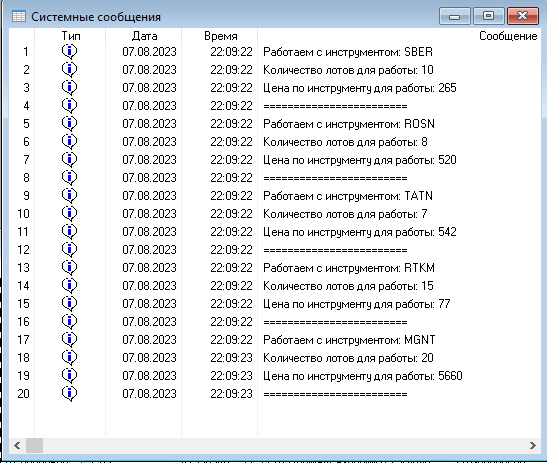
Task: Click the info icon in row 13
Action: click(69, 268)
